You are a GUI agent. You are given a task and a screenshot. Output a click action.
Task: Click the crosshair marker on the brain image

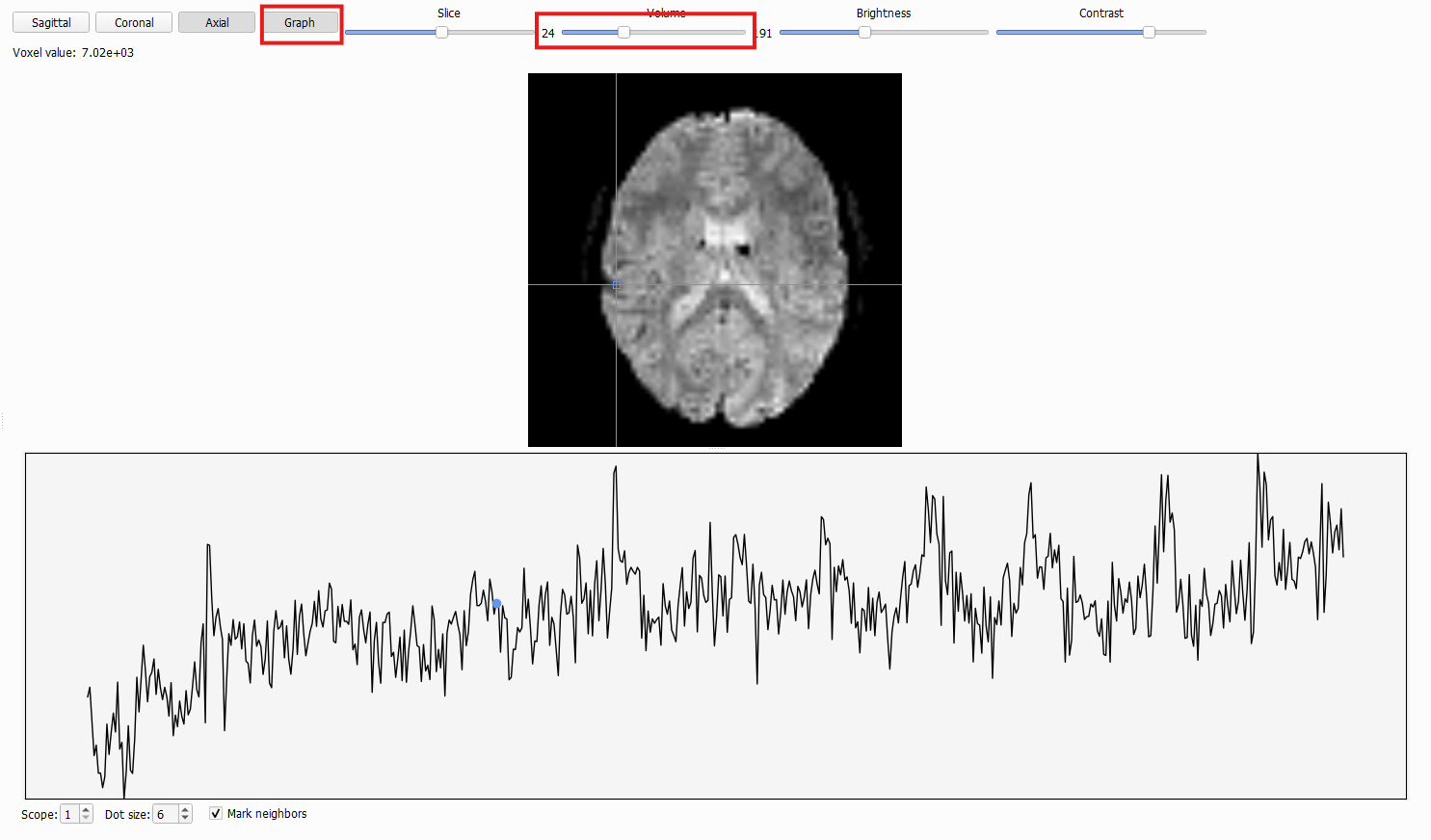[x=616, y=284]
